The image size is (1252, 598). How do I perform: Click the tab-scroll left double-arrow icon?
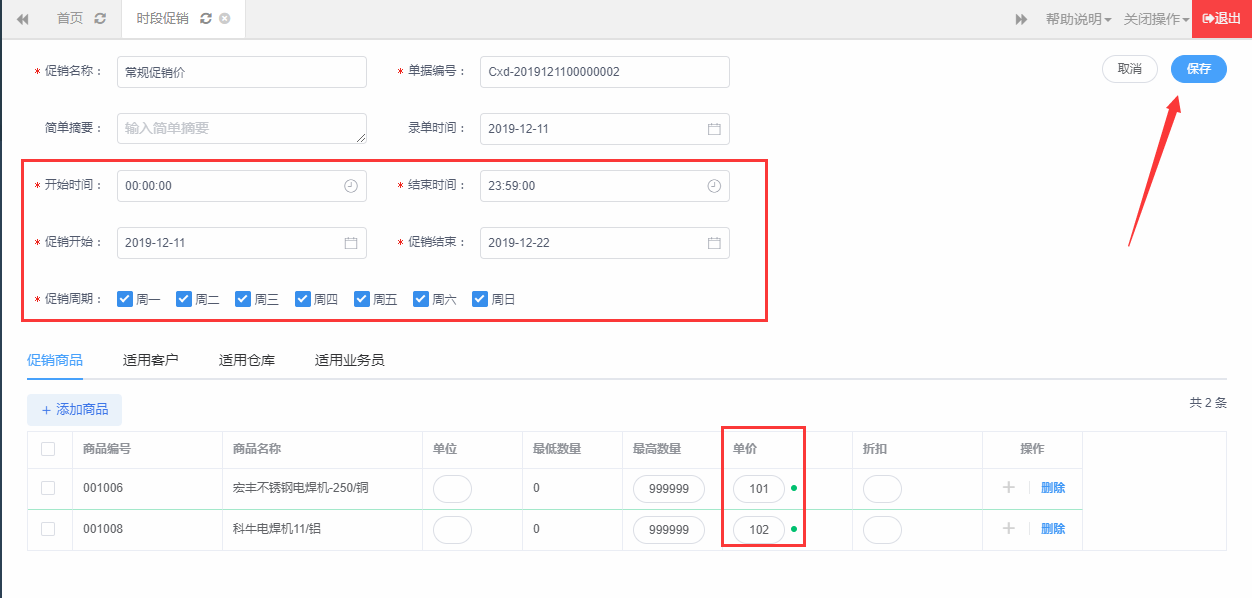tap(22, 19)
